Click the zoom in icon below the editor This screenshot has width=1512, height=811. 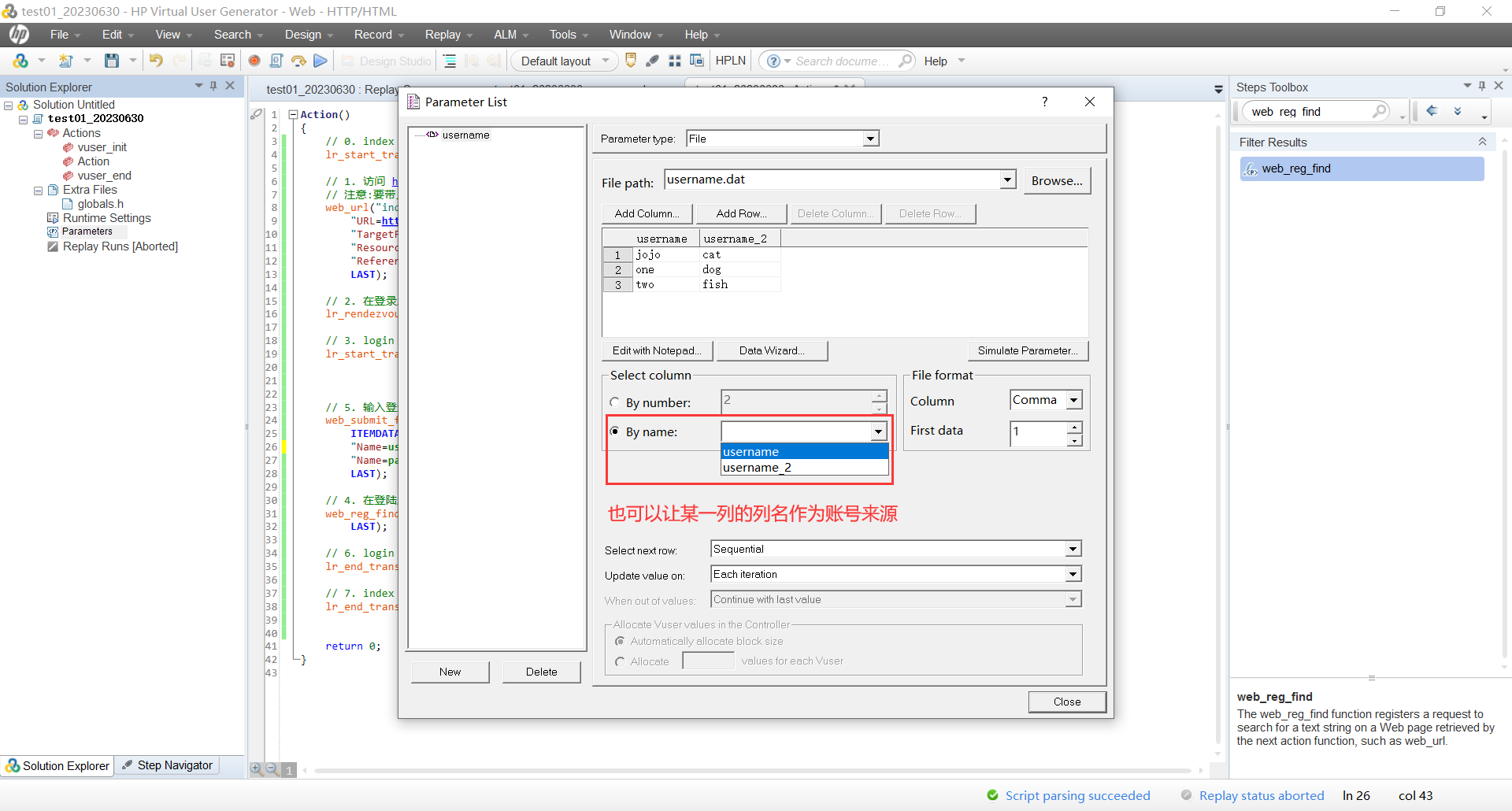coord(257,769)
